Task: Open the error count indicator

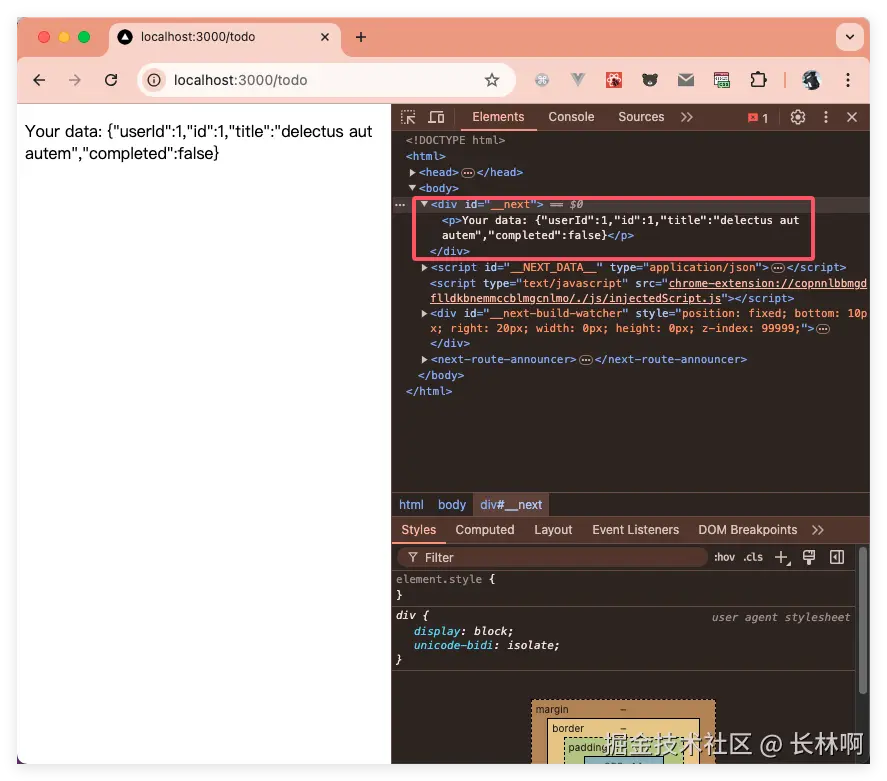Action: tap(758, 118)
